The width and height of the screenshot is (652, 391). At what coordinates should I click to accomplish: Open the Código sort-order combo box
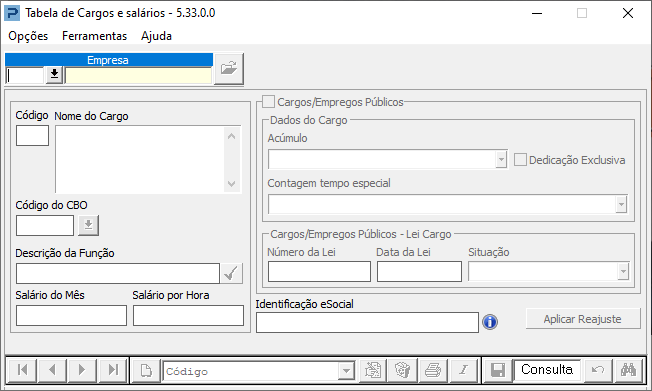tap(346, 371)
